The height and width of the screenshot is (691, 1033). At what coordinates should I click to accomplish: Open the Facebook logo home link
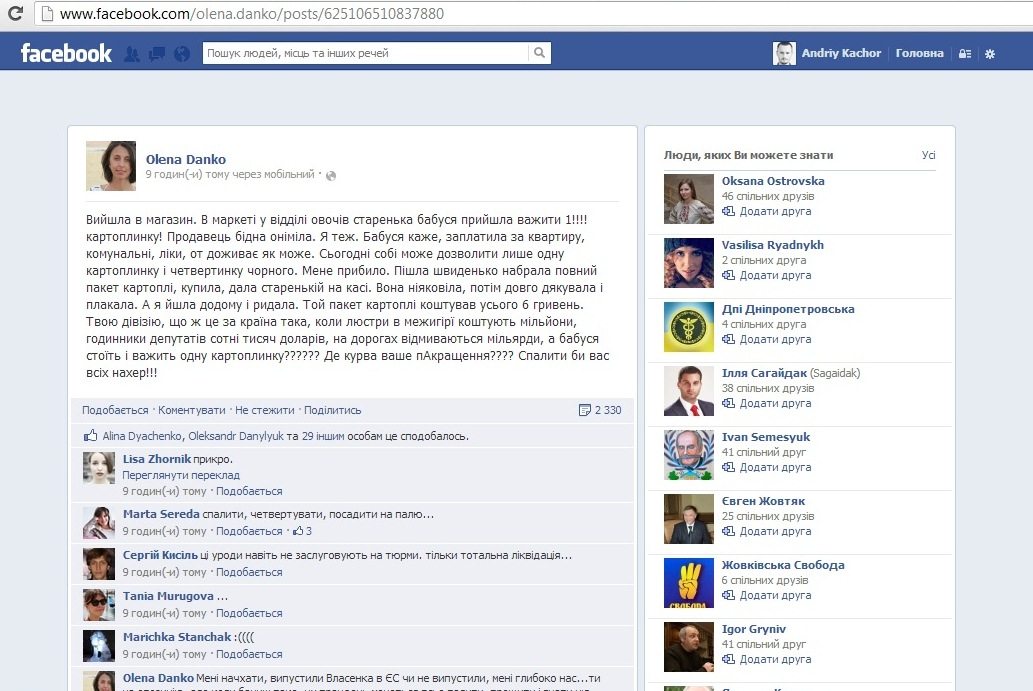click(66, 53)
